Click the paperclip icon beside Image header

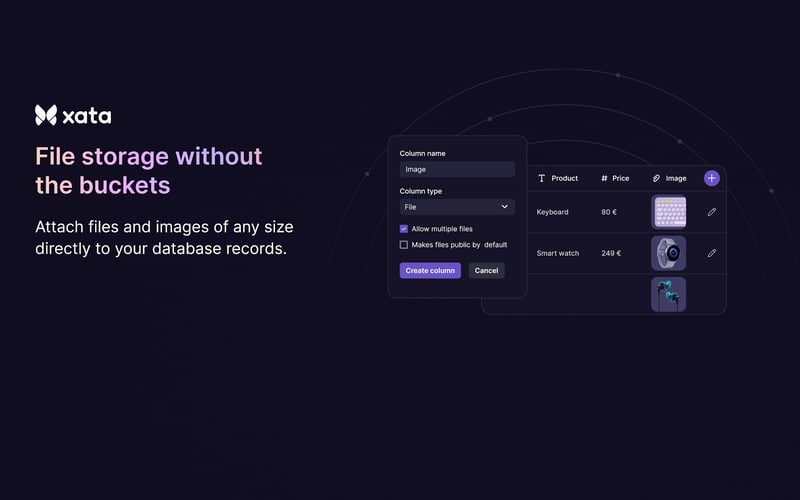pos(657,178)
